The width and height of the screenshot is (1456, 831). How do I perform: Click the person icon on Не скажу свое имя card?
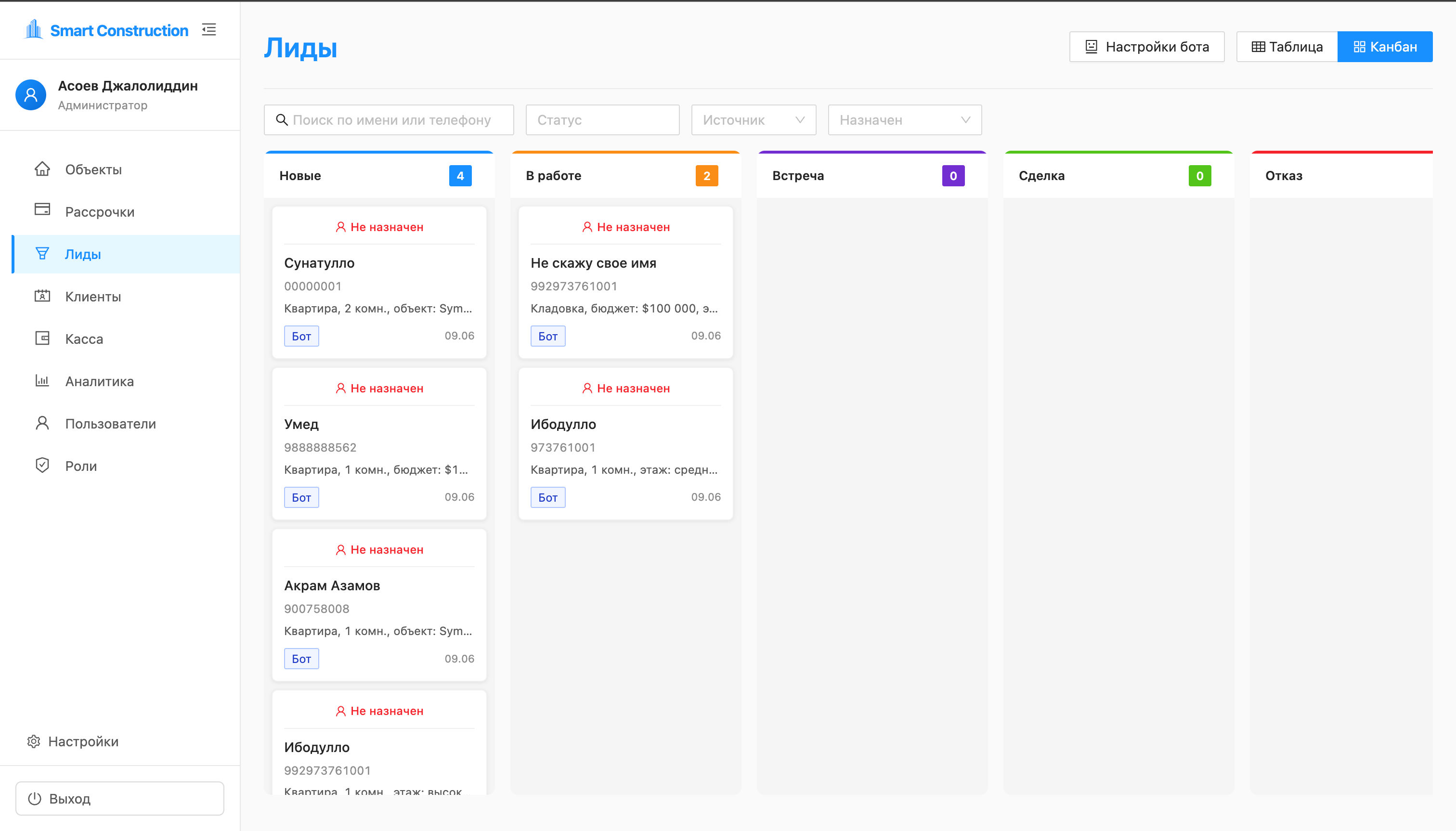[x=587, y=227]
